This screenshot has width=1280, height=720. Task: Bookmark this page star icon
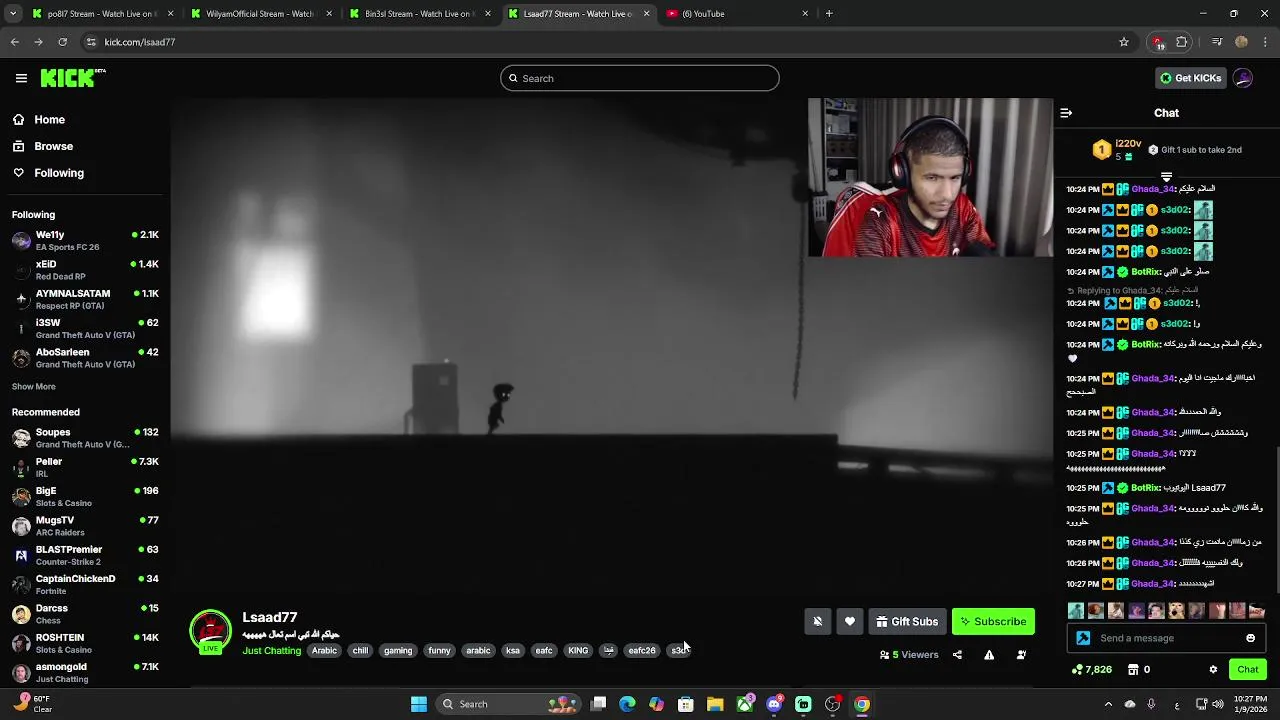pos(1124,42)
